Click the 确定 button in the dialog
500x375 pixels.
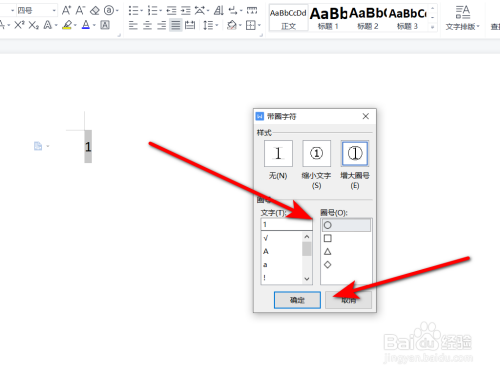click(297, 300)
